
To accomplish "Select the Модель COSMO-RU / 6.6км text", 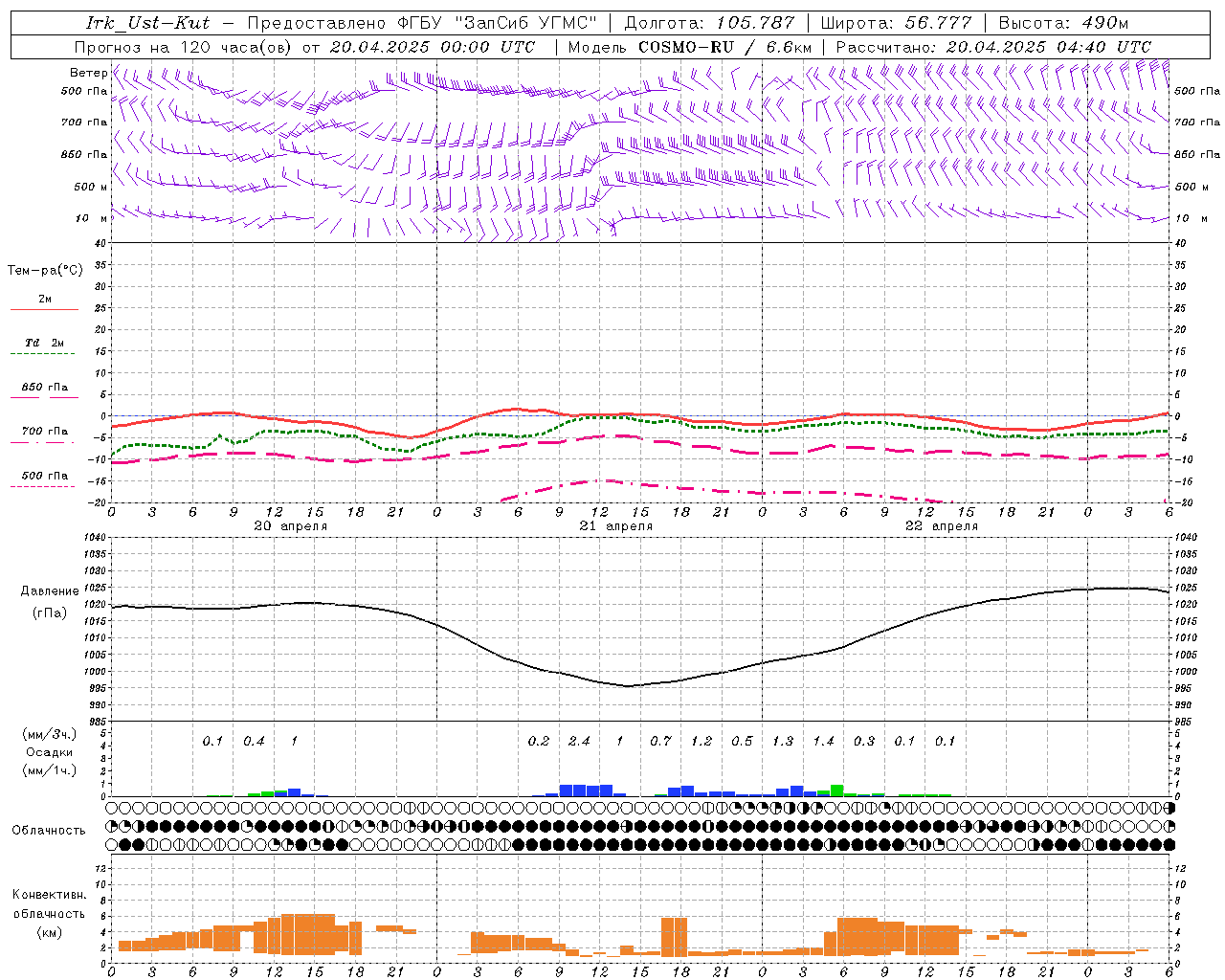I will (x=690, y=47).
